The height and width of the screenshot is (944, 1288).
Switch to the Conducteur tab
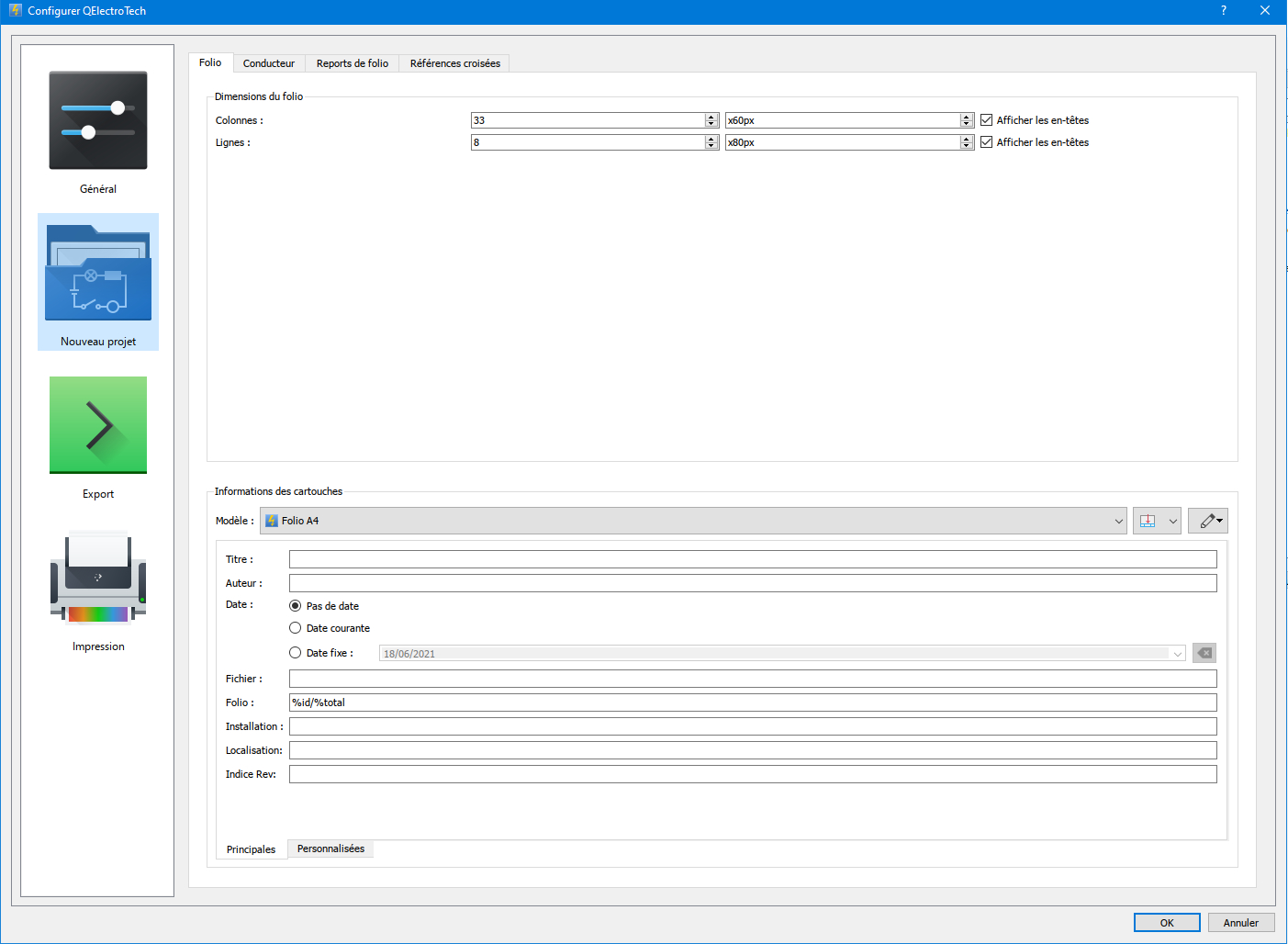269,63
